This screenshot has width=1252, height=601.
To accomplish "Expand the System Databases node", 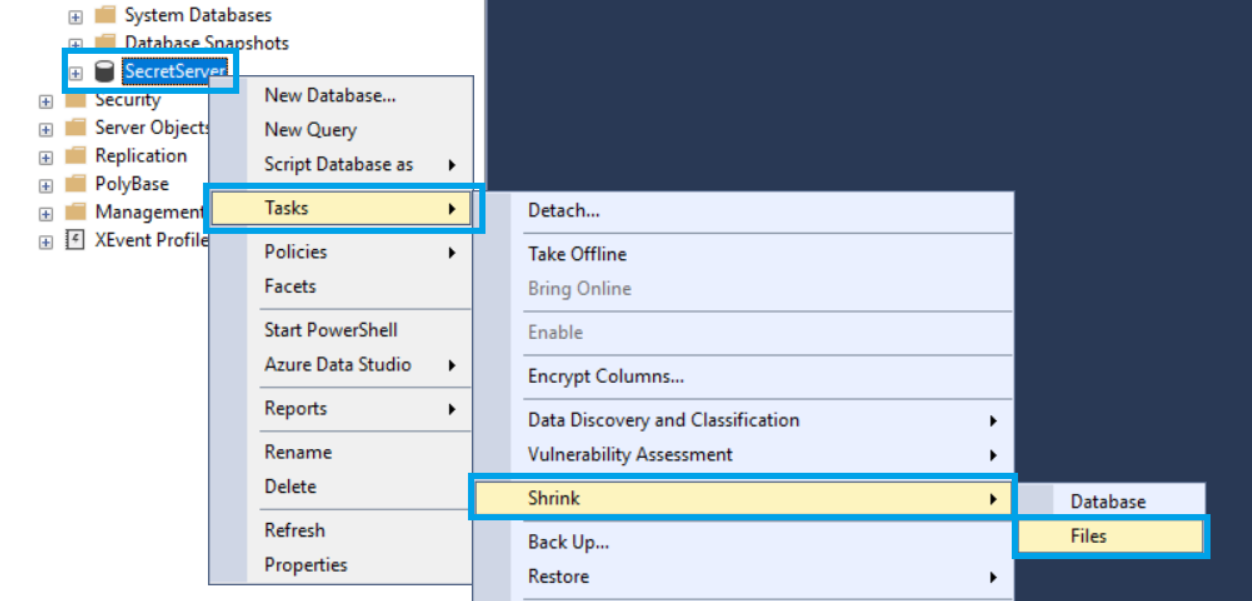I will [x=75, y=17].
